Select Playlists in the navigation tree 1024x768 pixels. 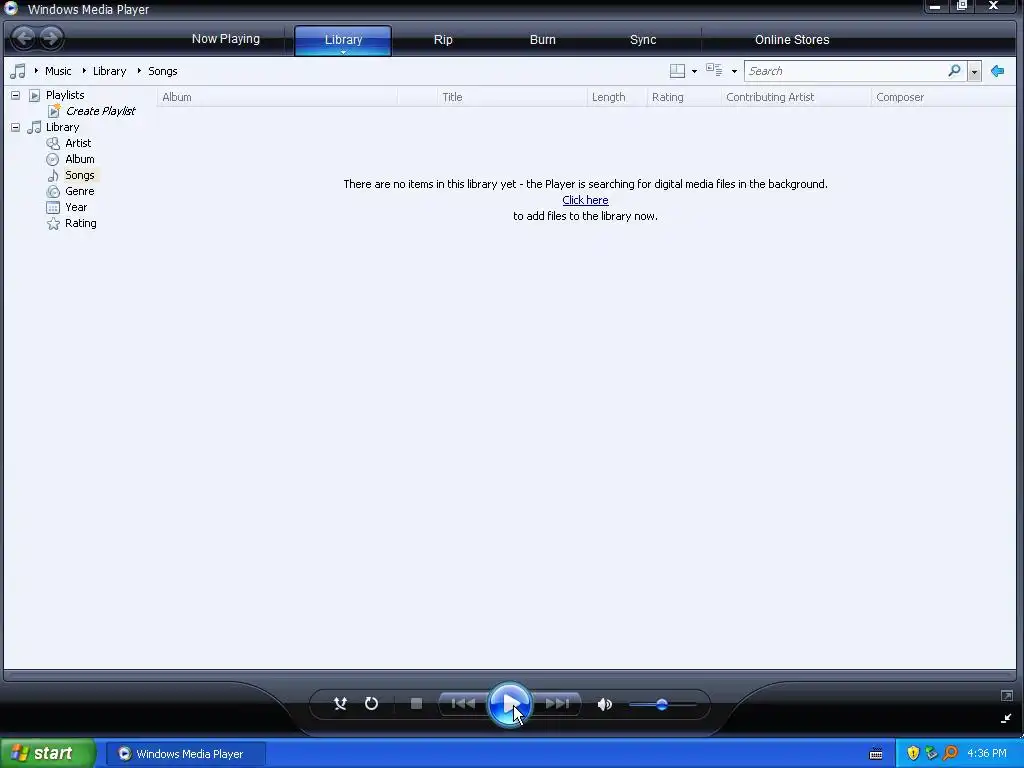tap(65, 95)
